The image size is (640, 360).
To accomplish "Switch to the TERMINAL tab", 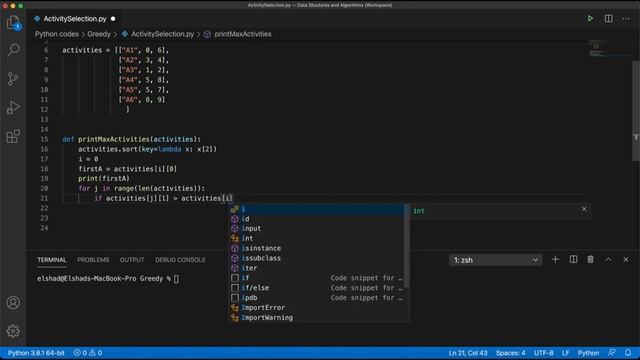I will [x=51, y=260].
